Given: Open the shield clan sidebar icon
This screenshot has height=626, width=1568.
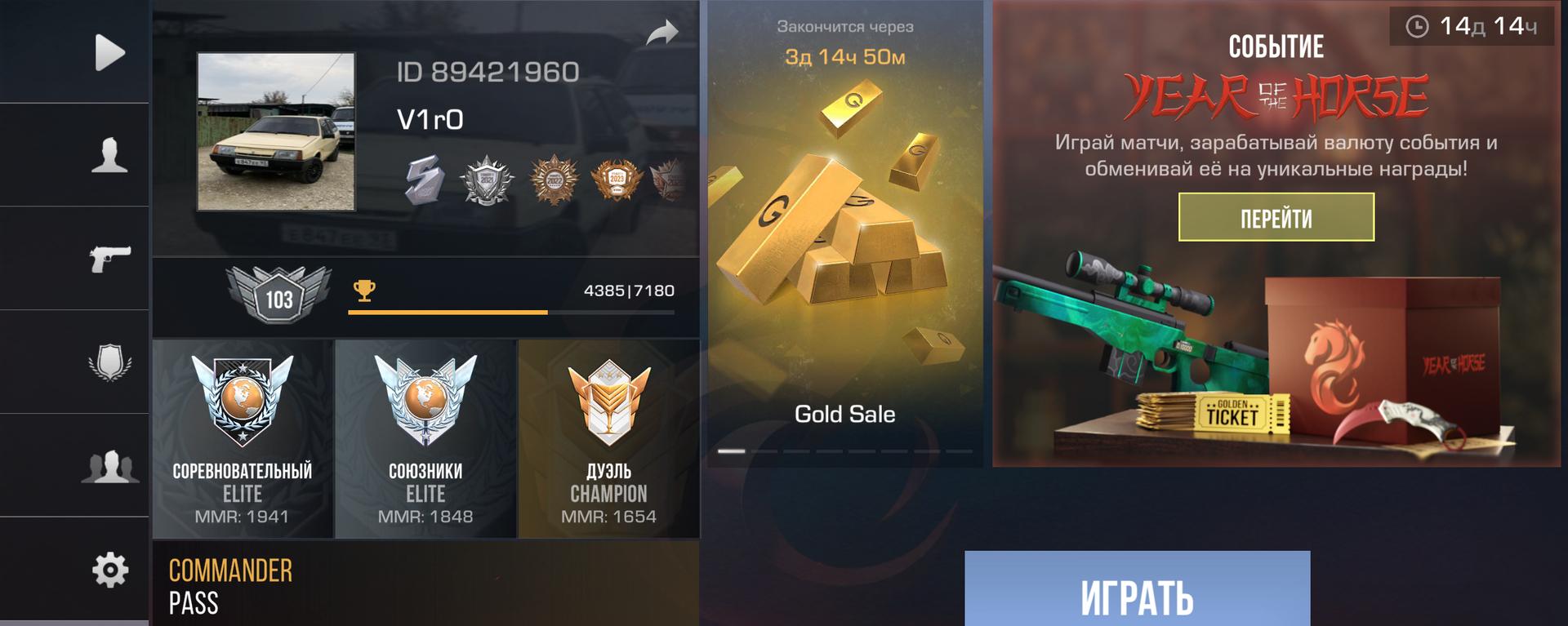Looking at the screenshot, I should tap(109, 362).
